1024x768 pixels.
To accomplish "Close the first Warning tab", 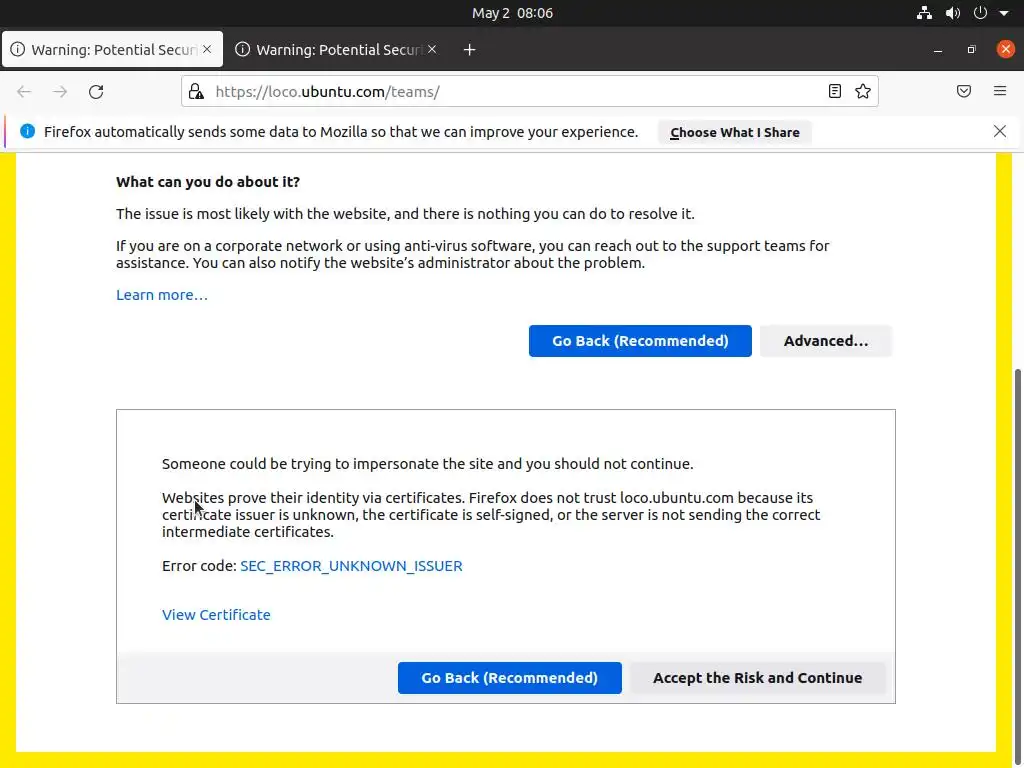I will click(207, 49).
